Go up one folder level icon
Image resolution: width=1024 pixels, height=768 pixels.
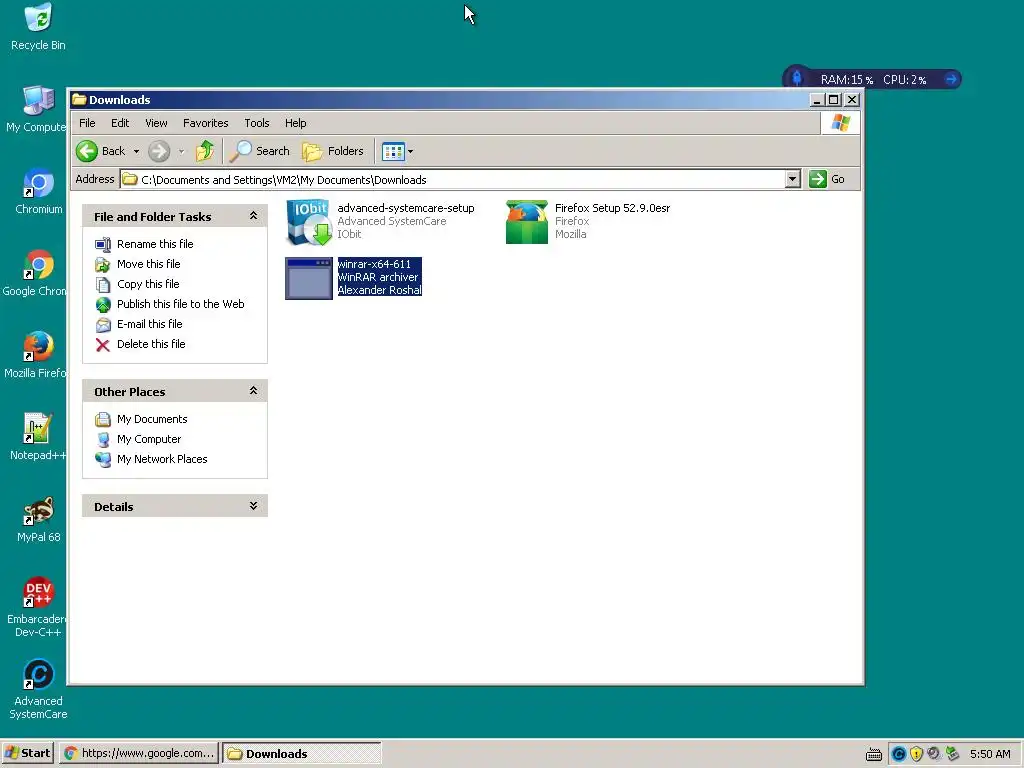click(205, 151)
